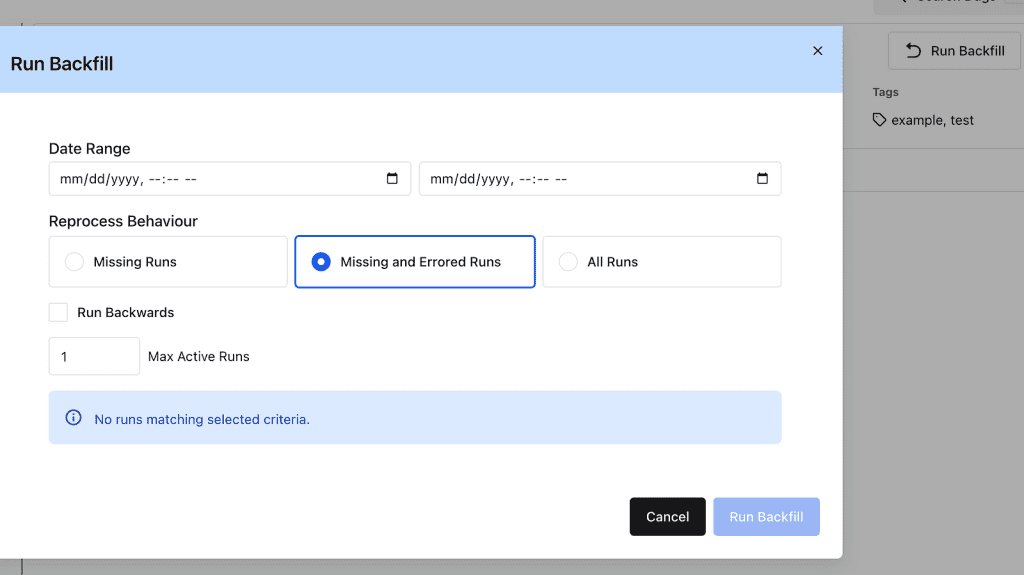Click the undo arrow icon in header Run Backfill
This screenshot has width=1024, height=575.
coord(912,50)
